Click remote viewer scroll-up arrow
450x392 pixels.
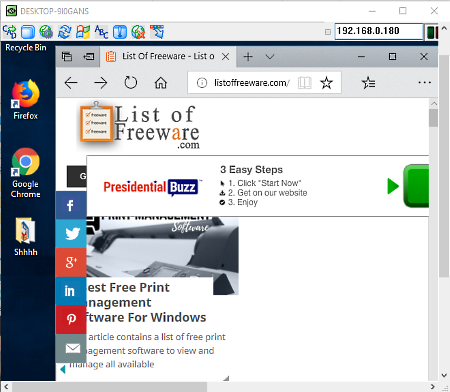click(x=444, y=29)
